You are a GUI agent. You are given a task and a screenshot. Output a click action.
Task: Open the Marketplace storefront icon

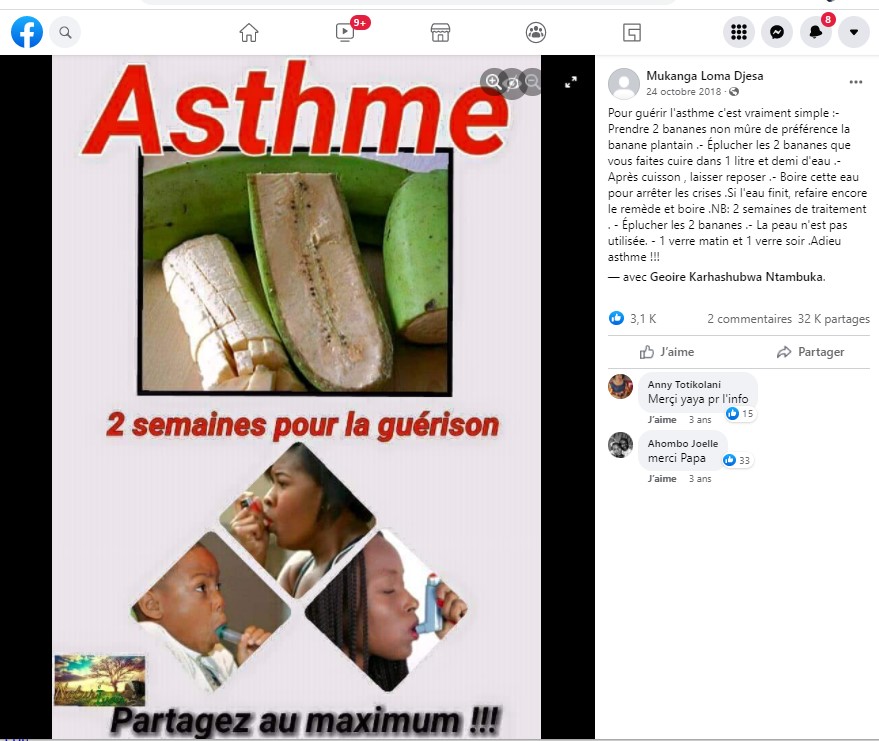[441, 33]
